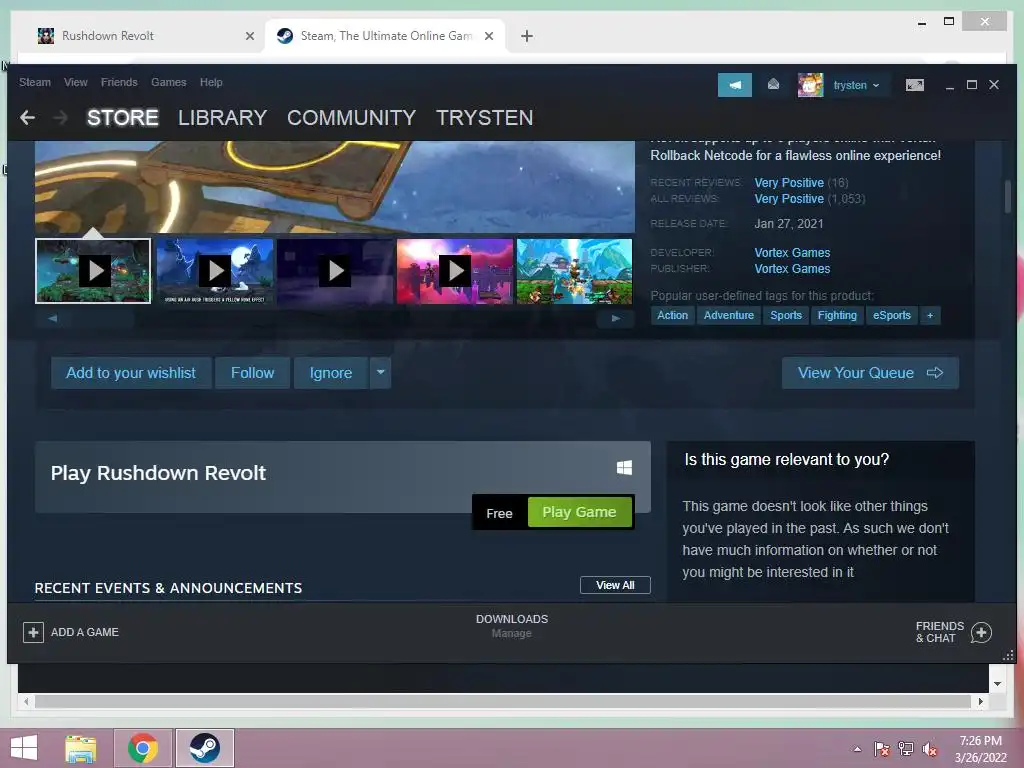Open the Steam menu

coord(35,82)
